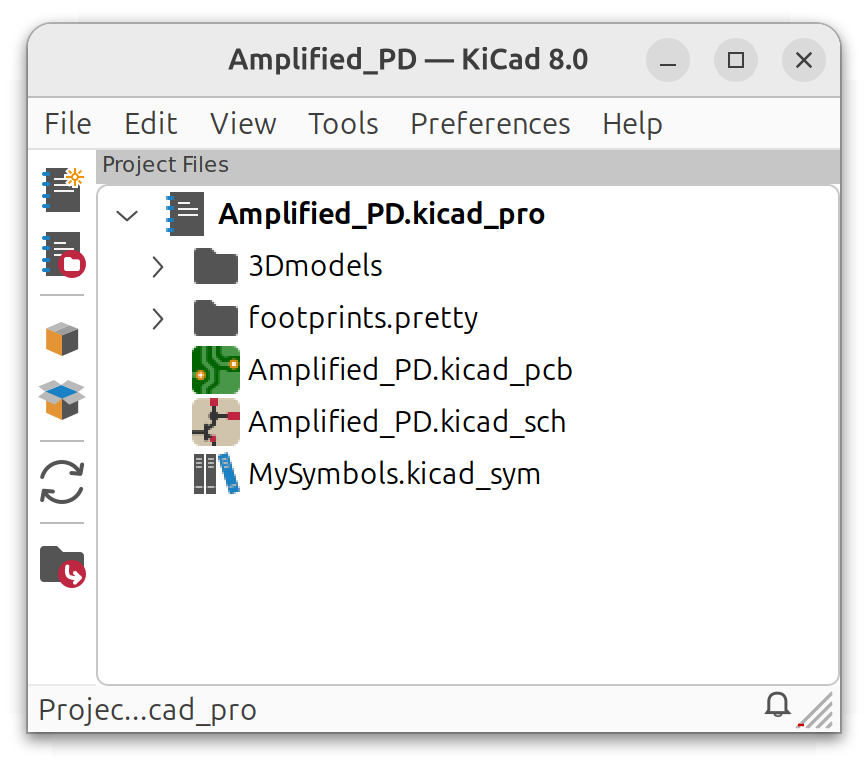Image resolution: width=868 pixels, height=766 pixels.
Task: Collapse the Amplified_PD.kicad_pro tree
Action: point(126,215)
